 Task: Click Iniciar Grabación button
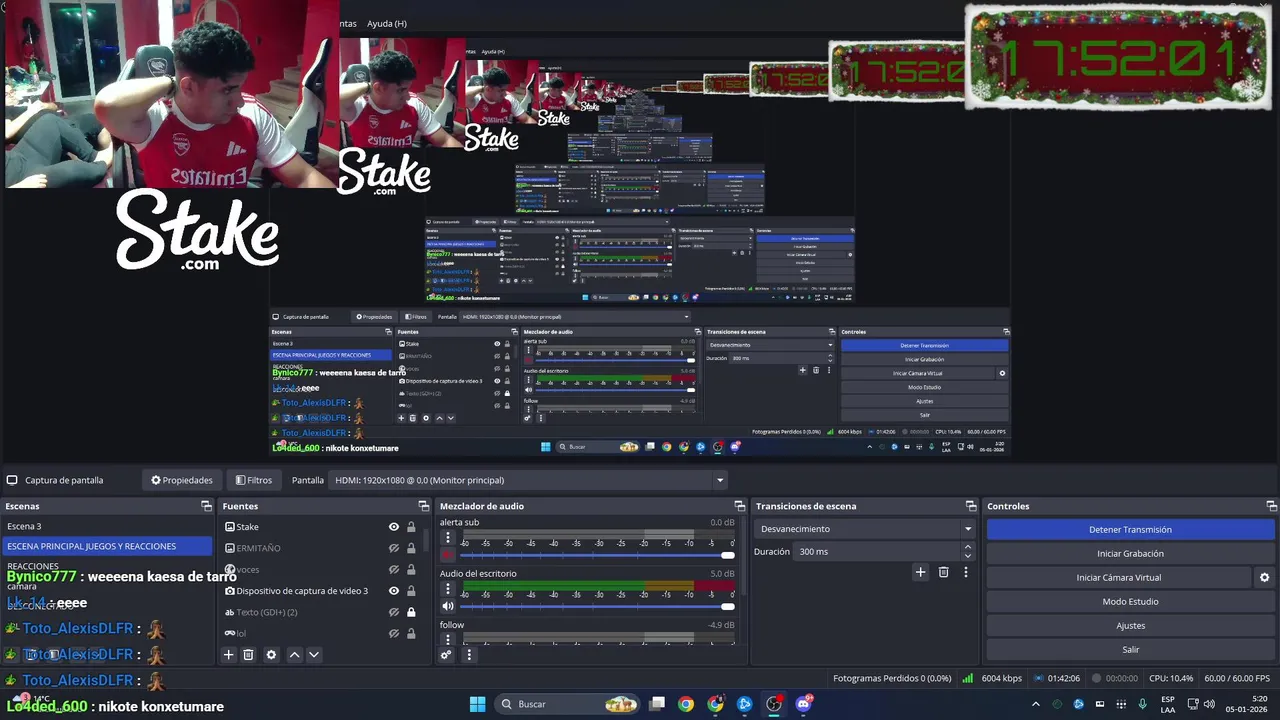(x=1130, y=554)
